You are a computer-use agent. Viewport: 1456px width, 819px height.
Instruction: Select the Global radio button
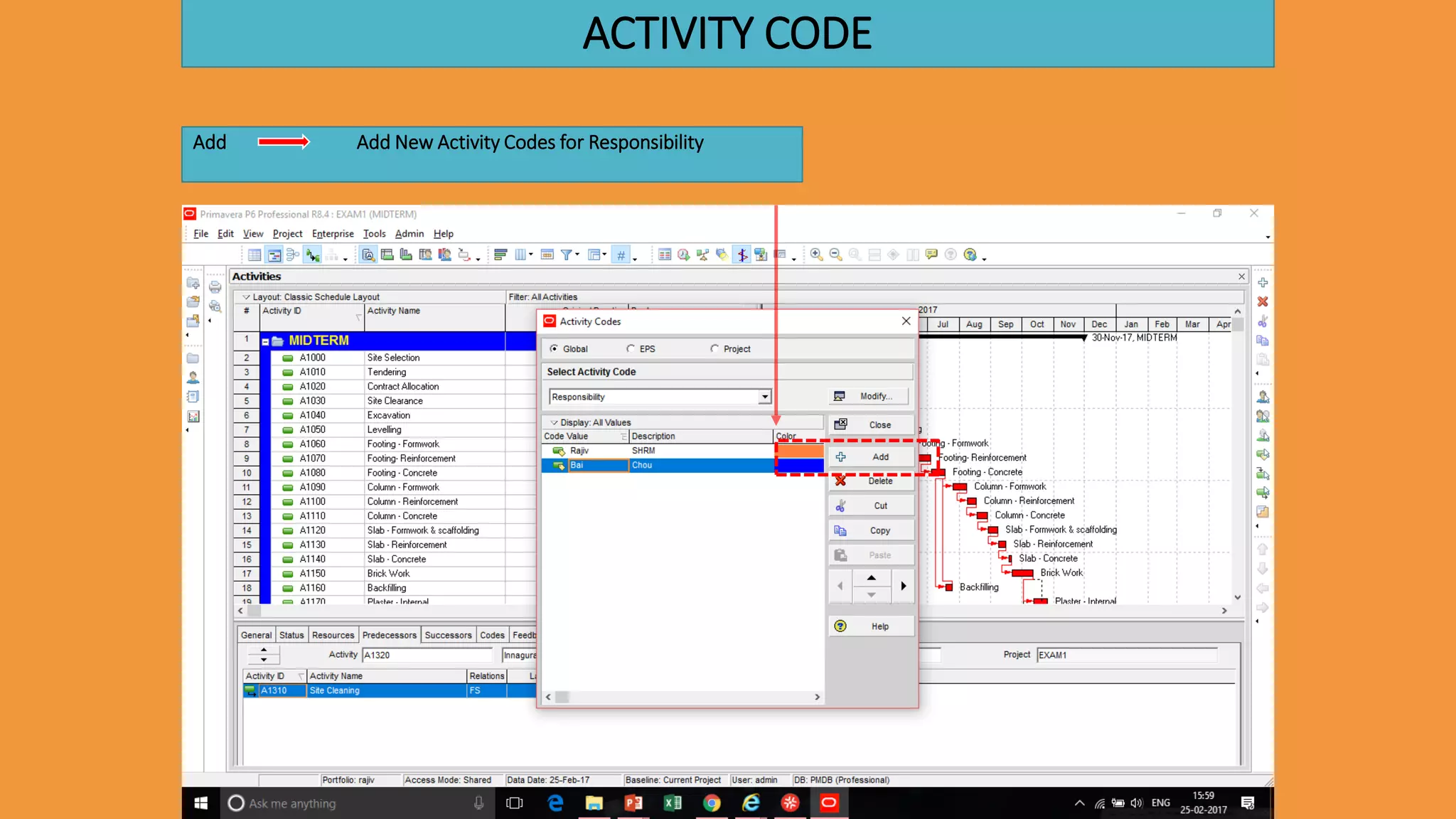[x=554, y=348]
